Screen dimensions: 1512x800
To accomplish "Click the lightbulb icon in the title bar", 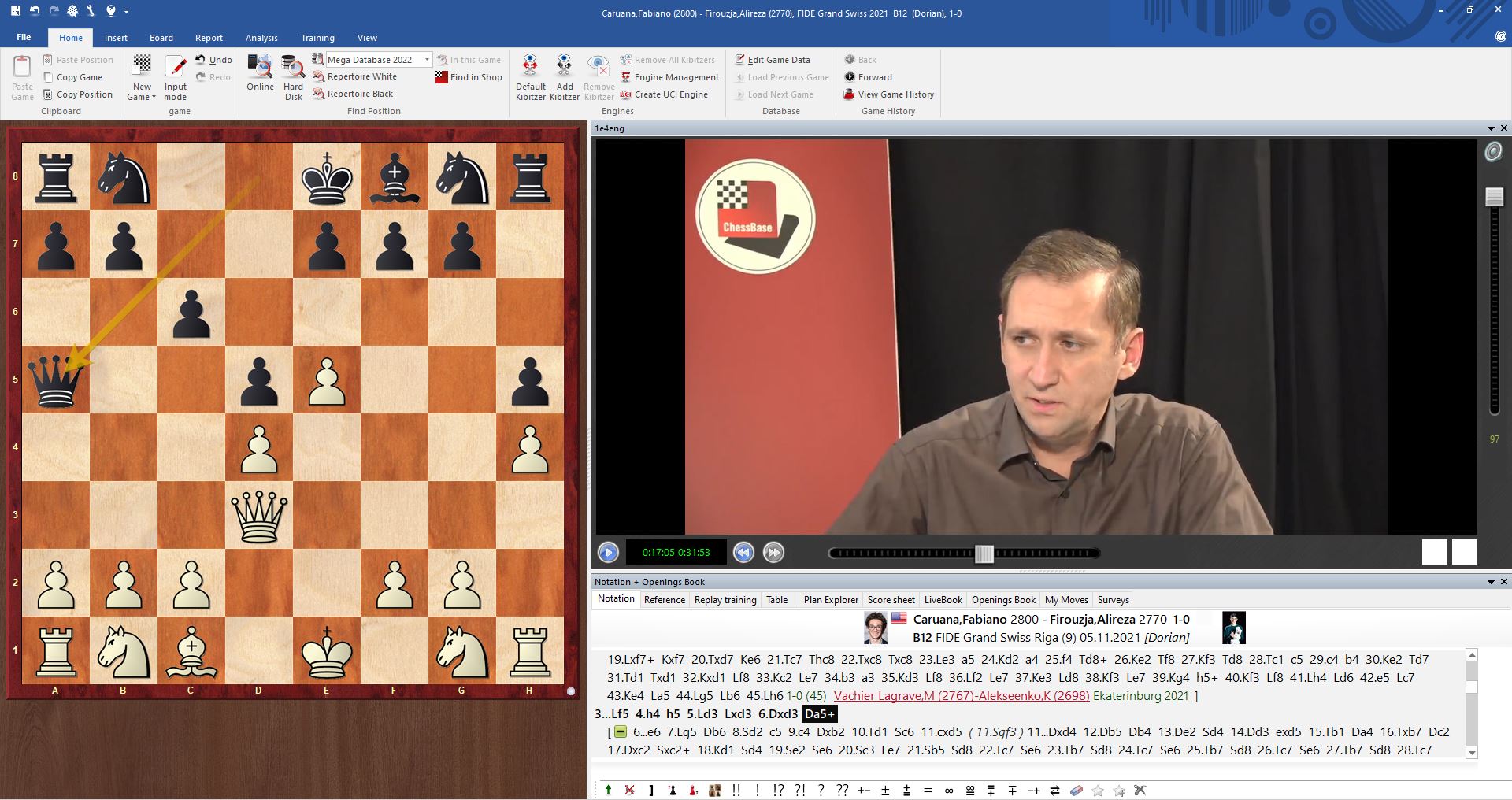I will click(111, 11).
